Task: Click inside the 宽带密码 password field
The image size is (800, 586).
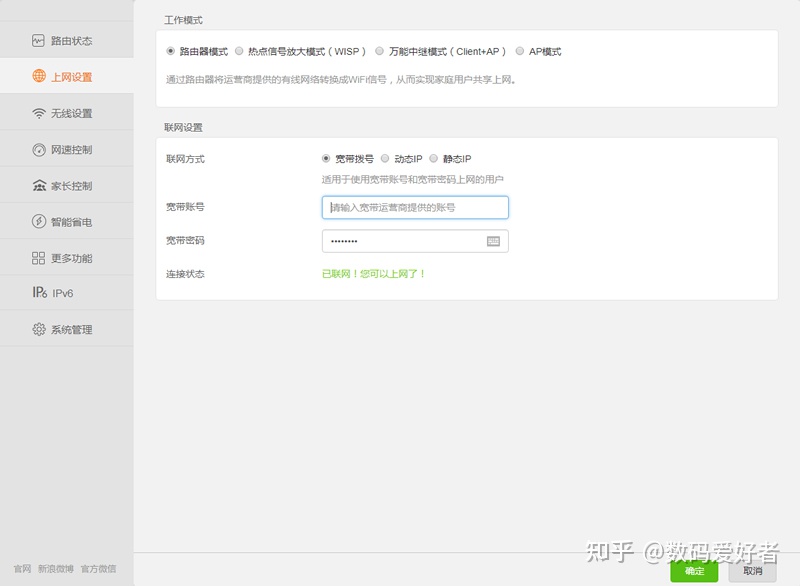Action: point(400,240)
